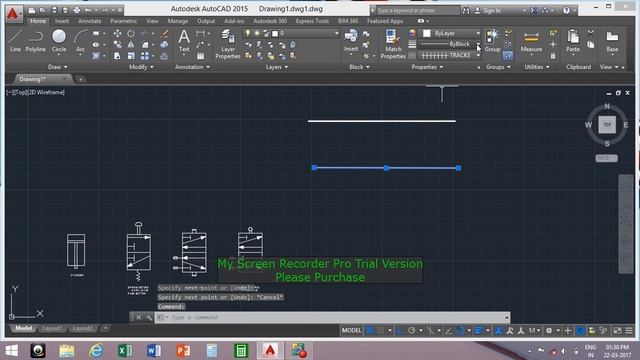Select the Polyline tool
Image resolution: width=640 pixels, height=360 pixels.
[x=36, y=40]
